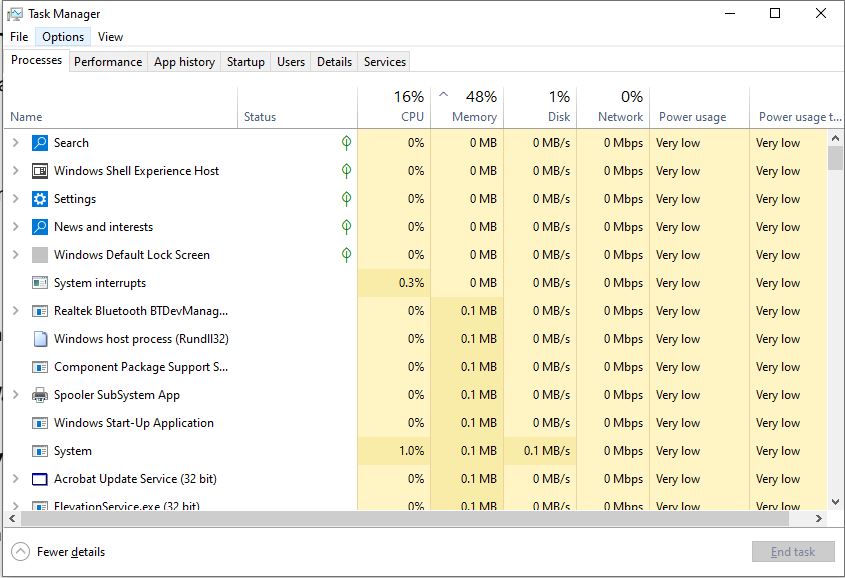Click the Windows Default Lock Screen icon
Viewport: 845px width, 578px height.
click(40, 255)
